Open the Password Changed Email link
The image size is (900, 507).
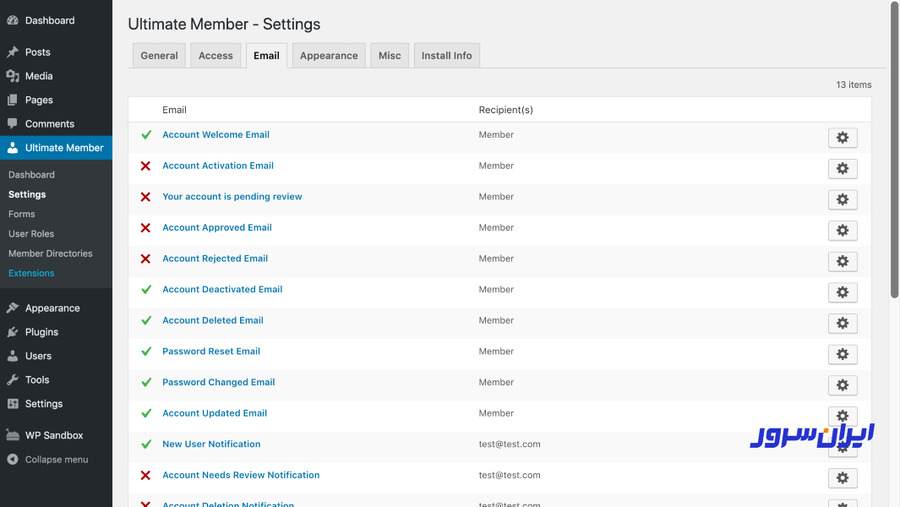pos(219,382)
